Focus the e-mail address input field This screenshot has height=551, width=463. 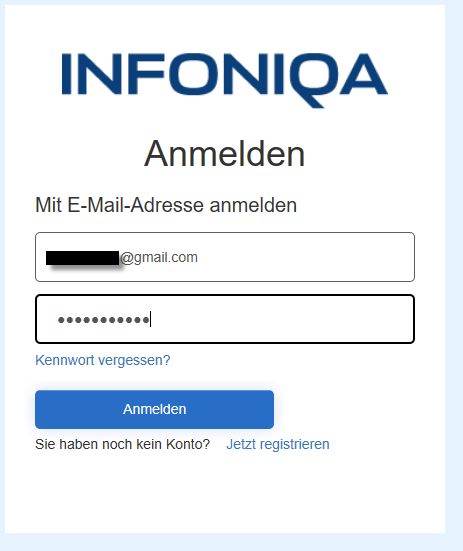tap(225, 257)
